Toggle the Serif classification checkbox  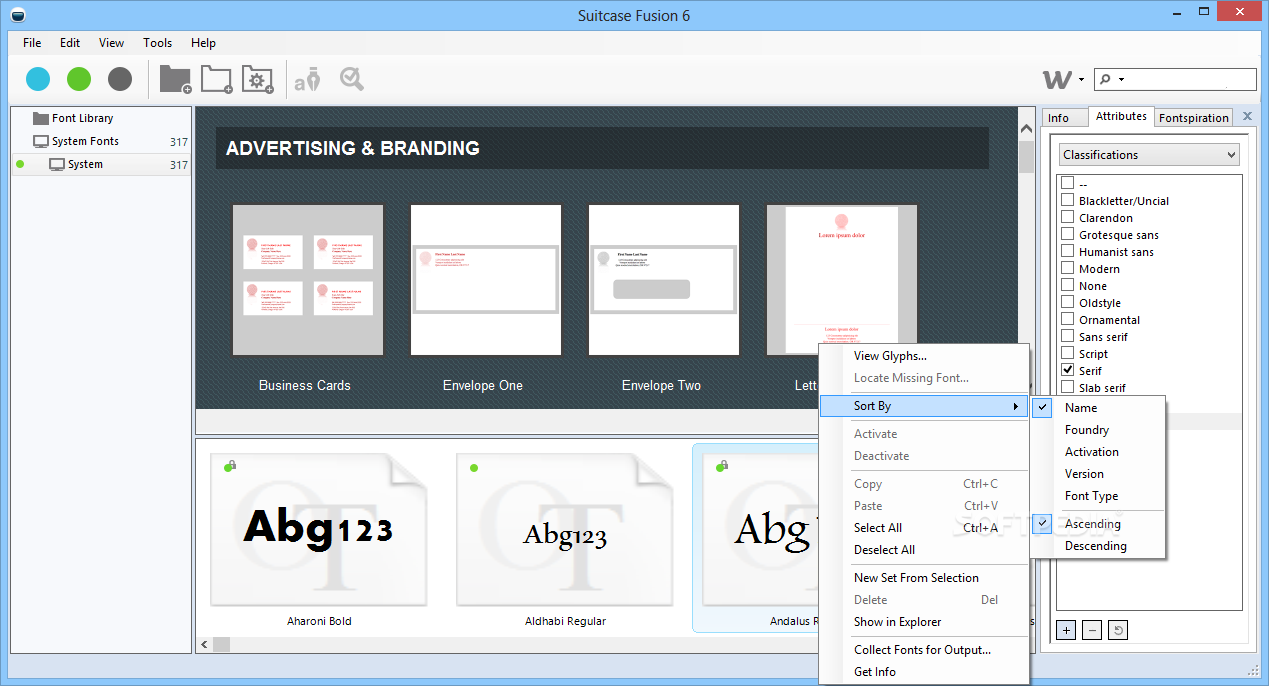(1068, 370)
